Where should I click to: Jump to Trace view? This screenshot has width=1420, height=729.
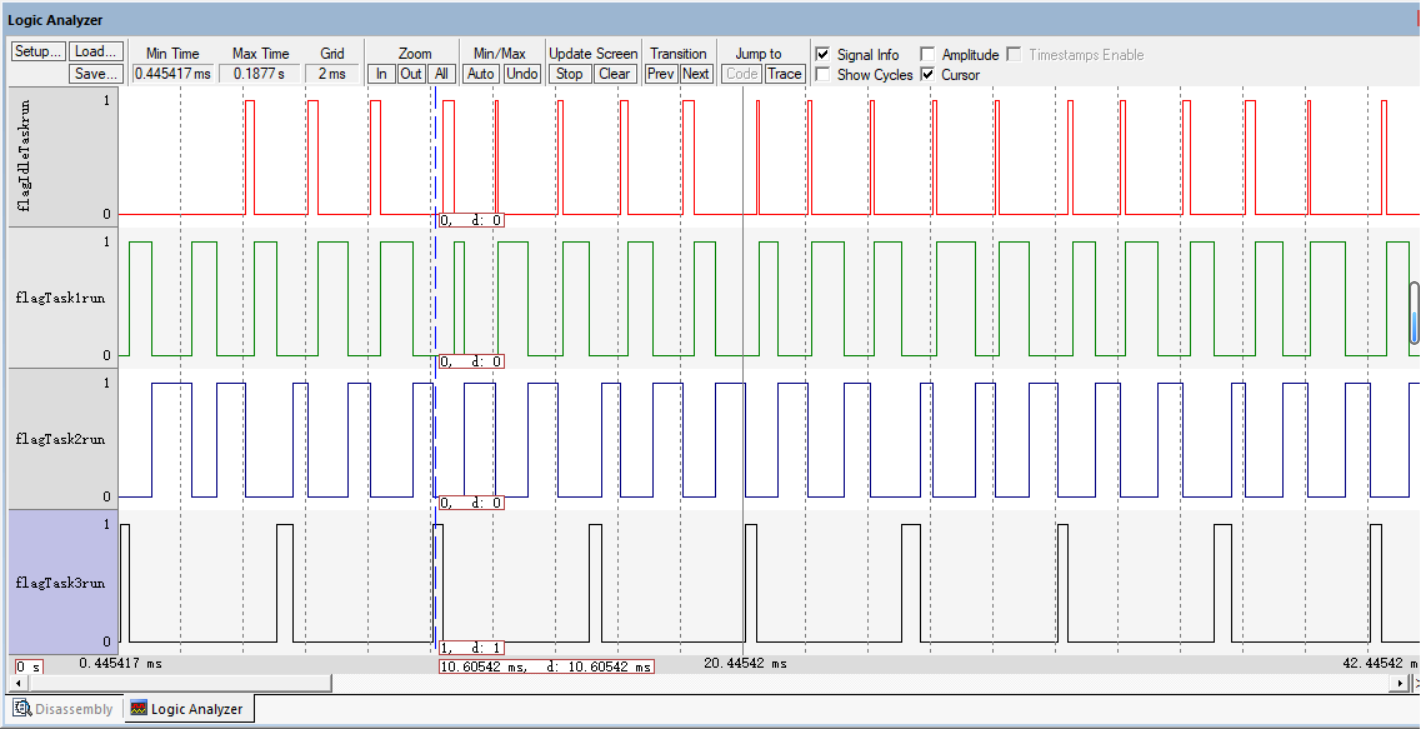(785, 73)
